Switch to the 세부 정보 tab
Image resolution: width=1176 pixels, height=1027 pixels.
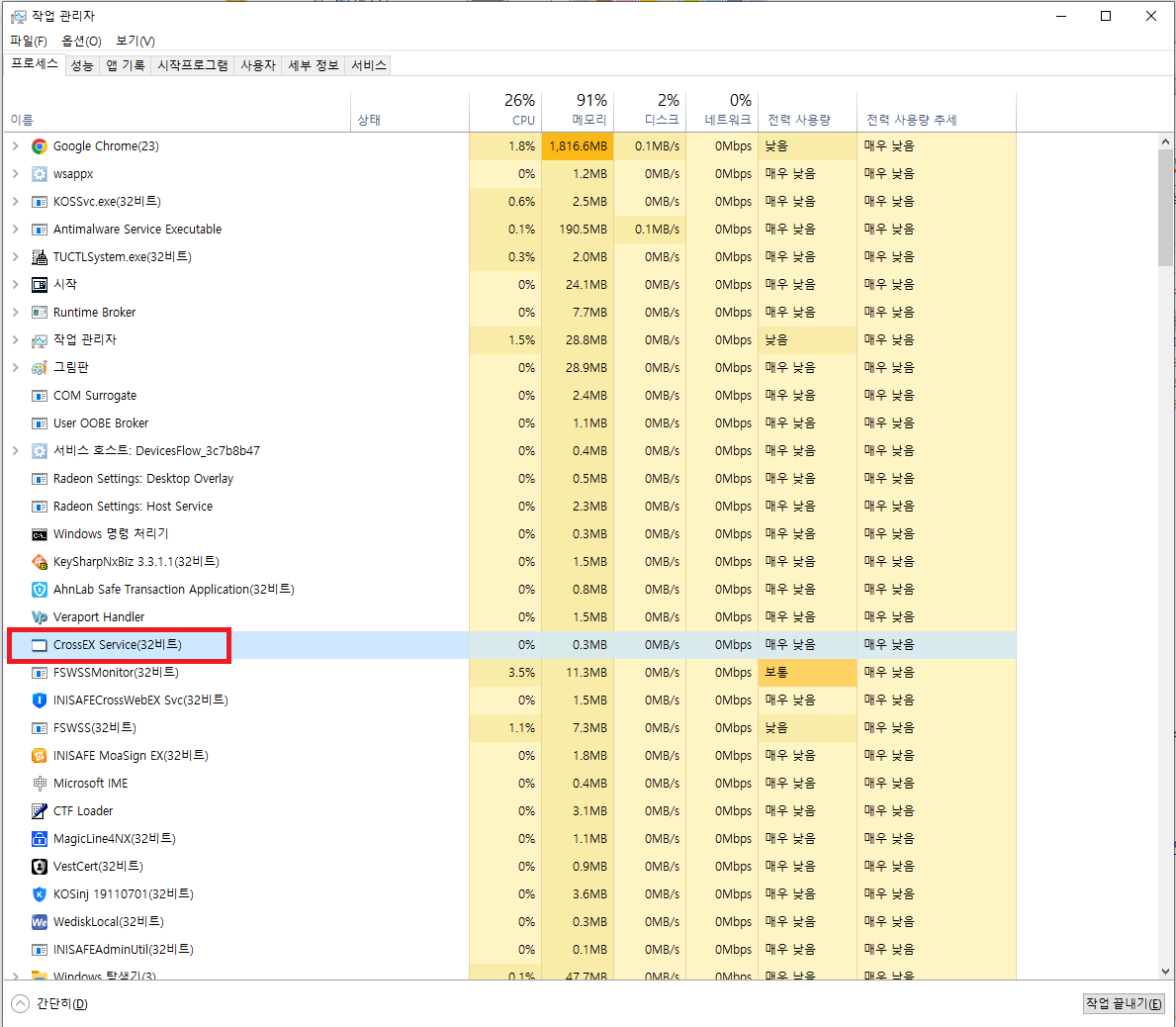(314, 66)
